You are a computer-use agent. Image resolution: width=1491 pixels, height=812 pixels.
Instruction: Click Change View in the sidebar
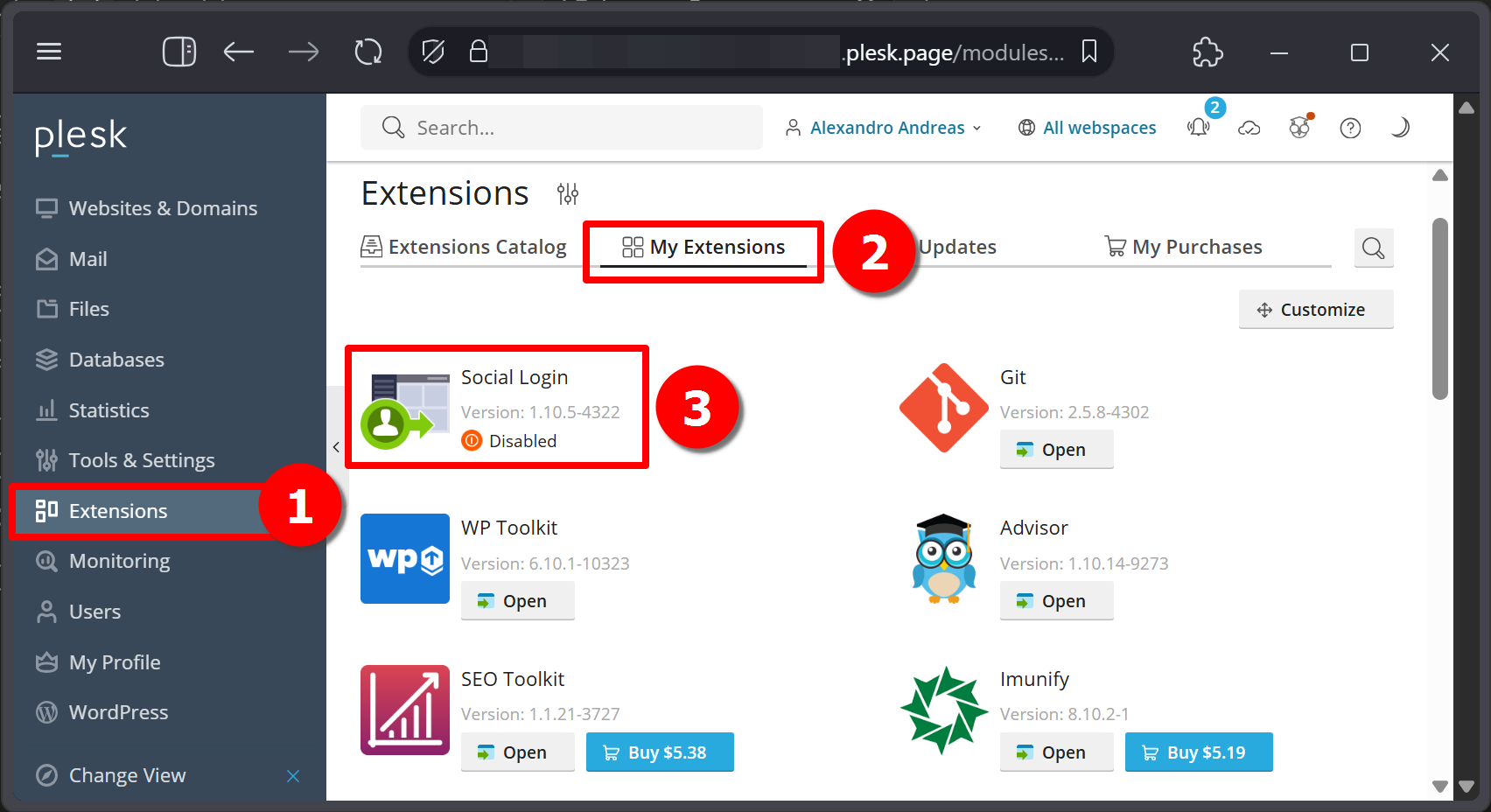pos(127,775)
